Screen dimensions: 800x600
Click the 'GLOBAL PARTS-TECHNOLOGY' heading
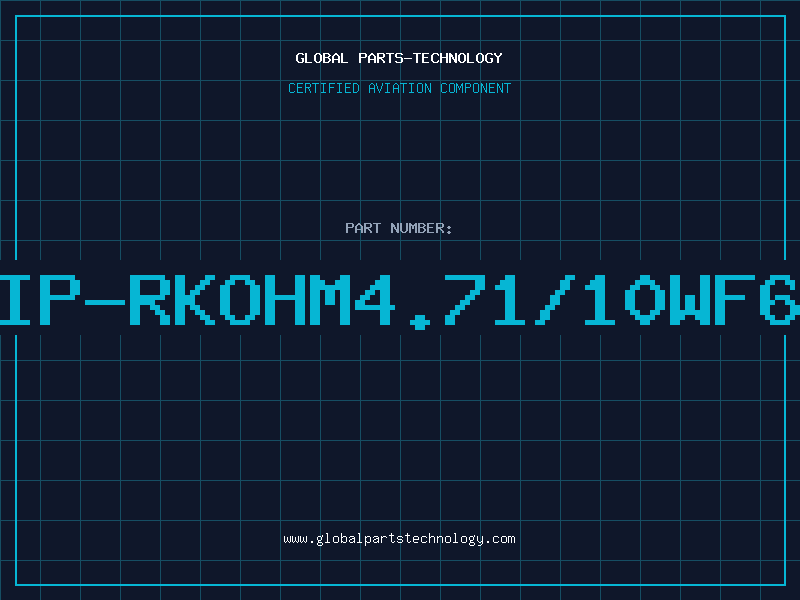click(x=399, y=58)
